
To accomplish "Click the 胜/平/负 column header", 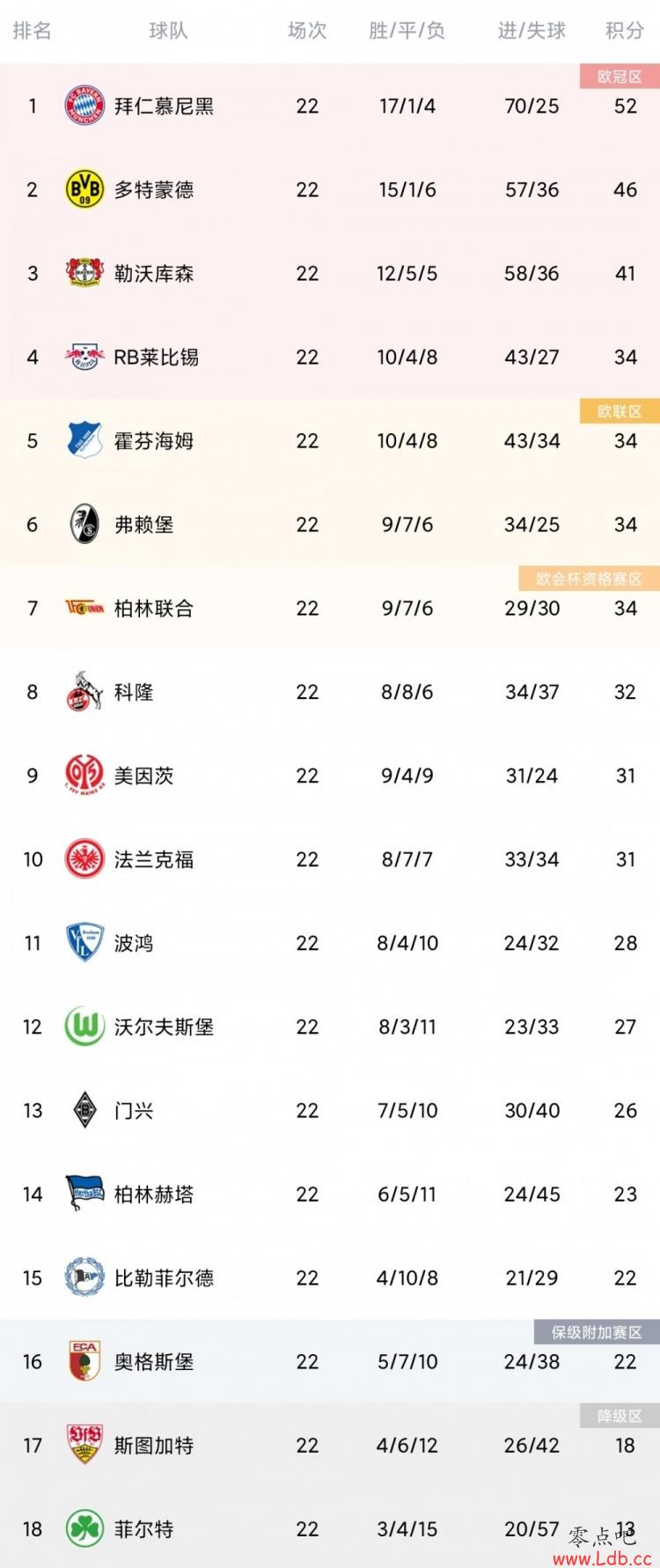I will 407,31.
